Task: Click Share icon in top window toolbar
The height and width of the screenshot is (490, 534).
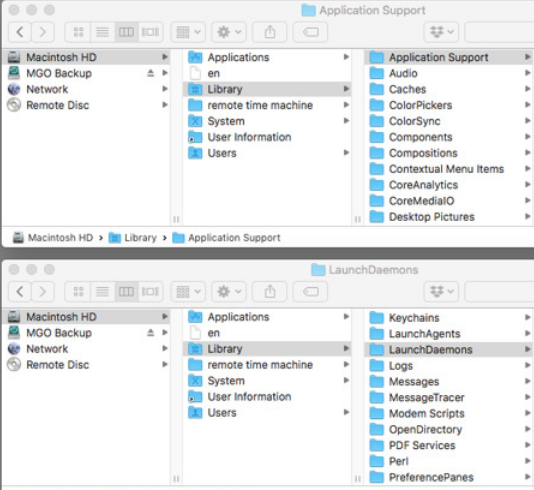Action: (x=270, y=32)
